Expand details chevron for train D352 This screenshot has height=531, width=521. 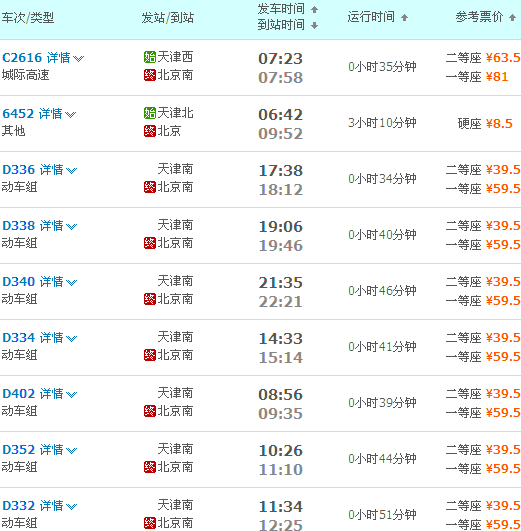(71, 450)
